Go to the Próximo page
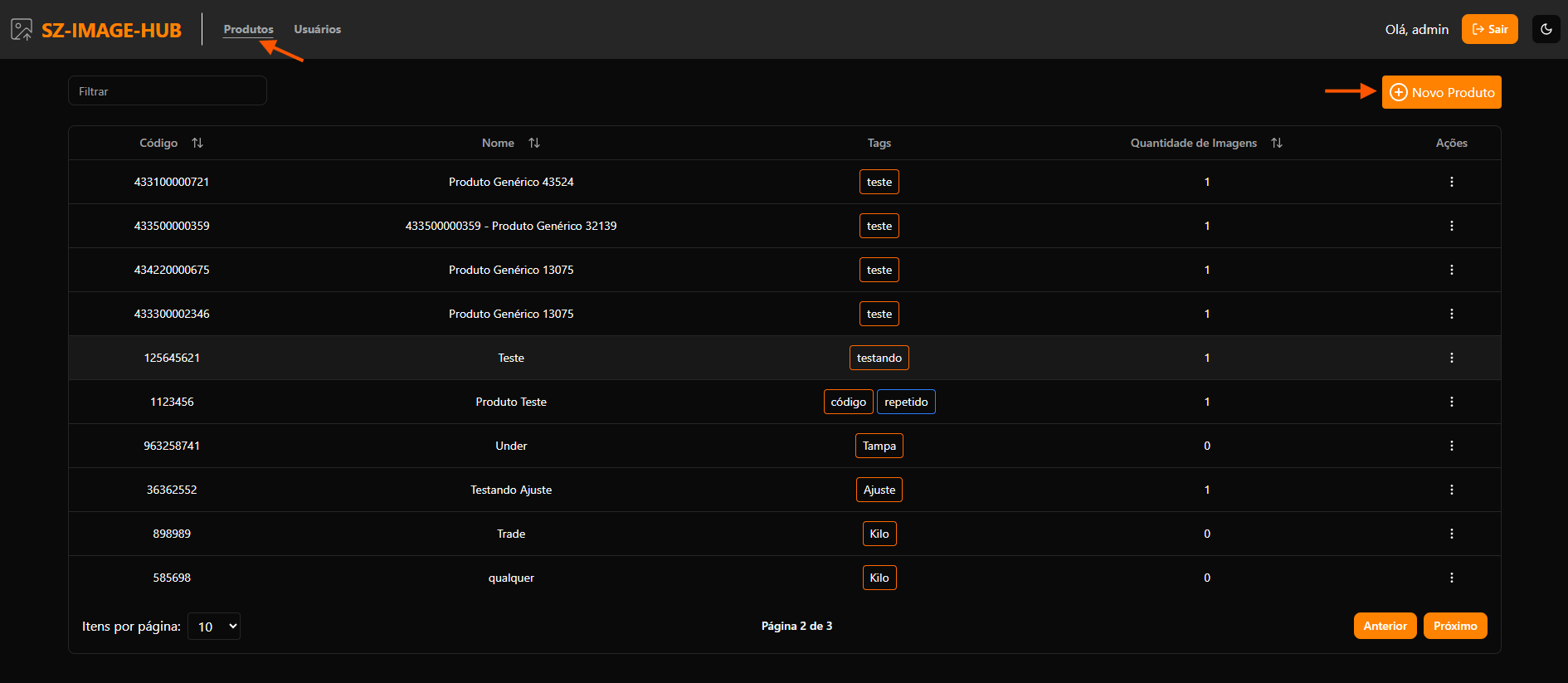Viewport: 1568px width, 683px height. click(x=1454, y=626)
